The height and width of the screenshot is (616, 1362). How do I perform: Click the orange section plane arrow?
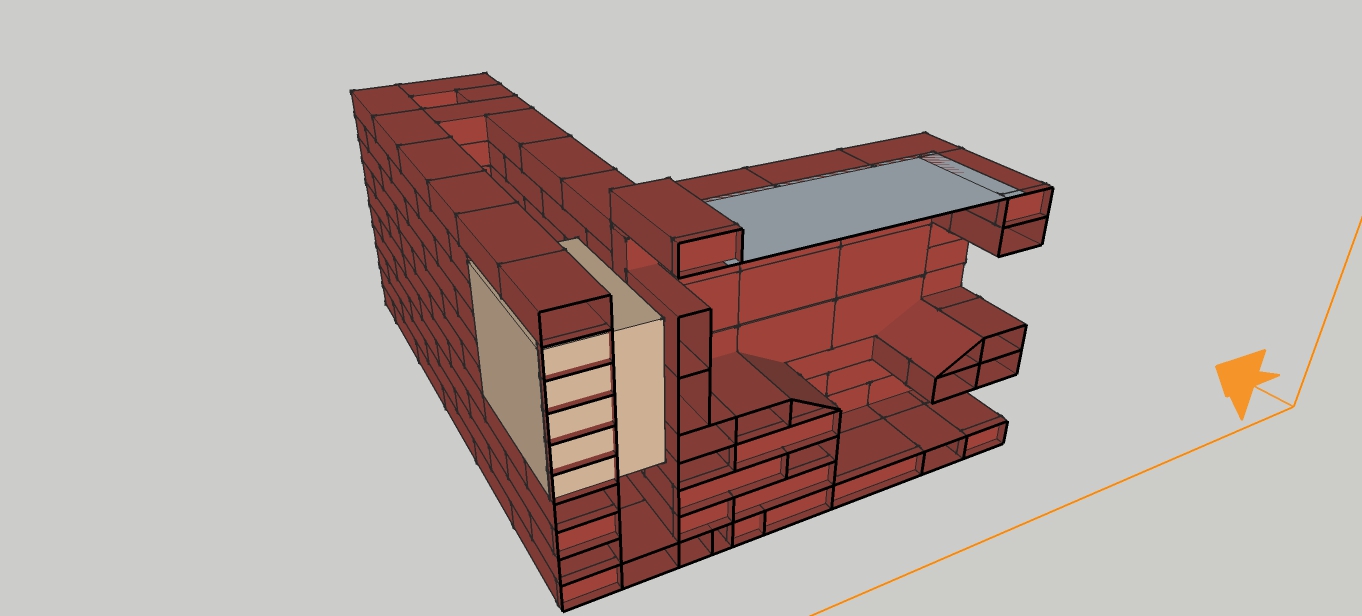tap(1243, 380)
